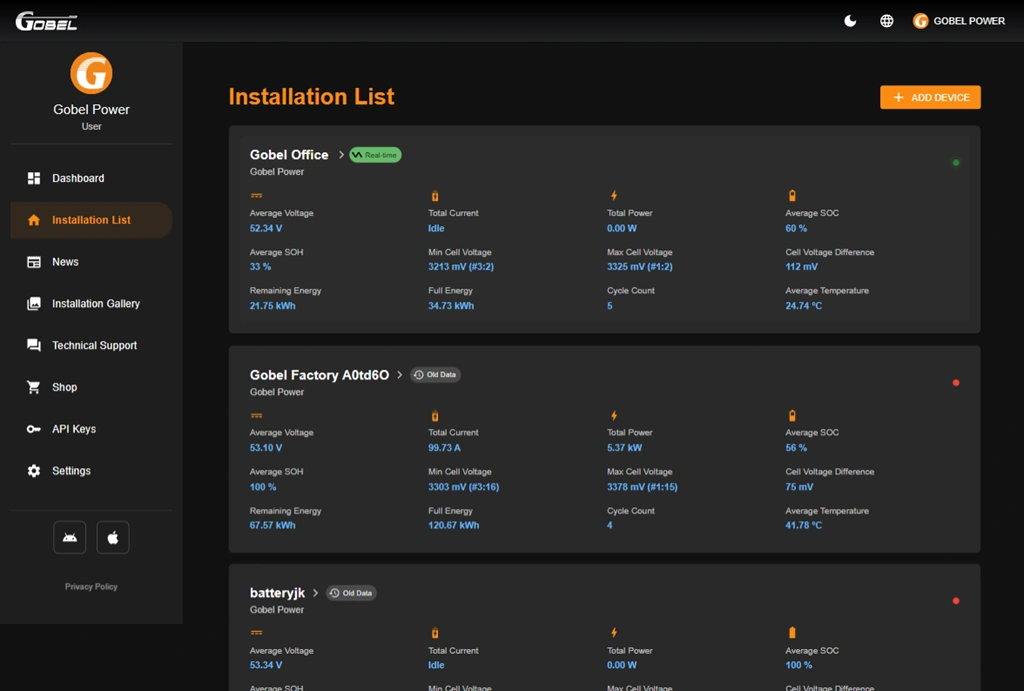
Task: Expand Gobel Factory A0td6O chevron
Action: (x=400, y=375)
